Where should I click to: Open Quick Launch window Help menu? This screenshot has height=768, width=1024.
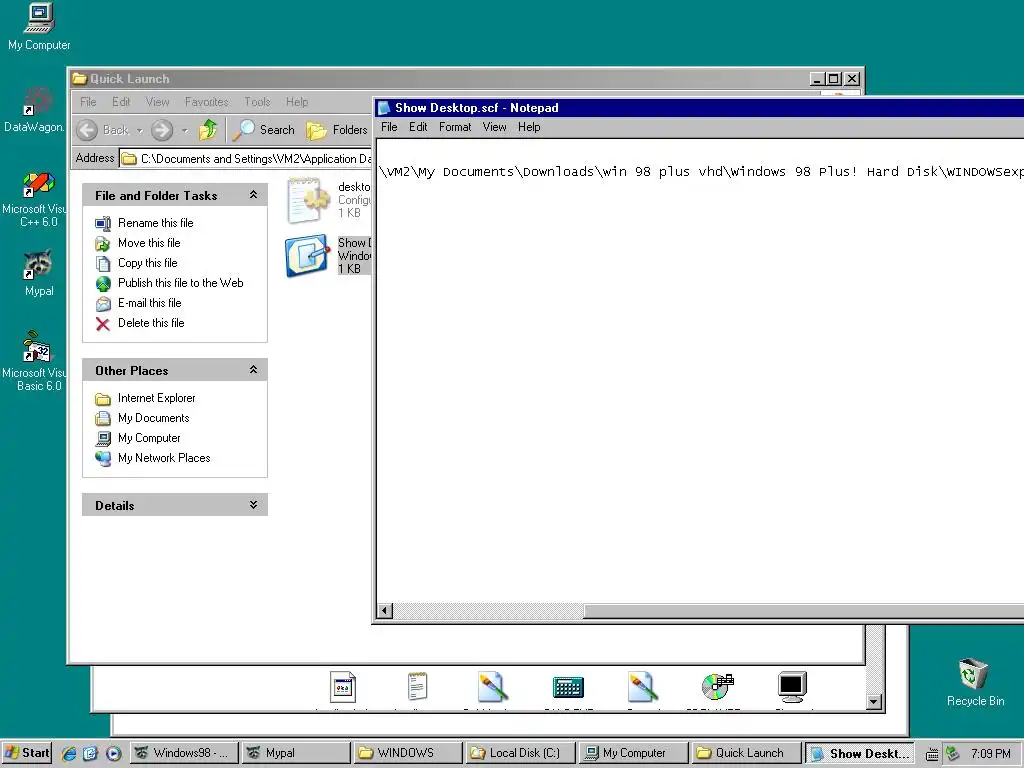(296, 102)
